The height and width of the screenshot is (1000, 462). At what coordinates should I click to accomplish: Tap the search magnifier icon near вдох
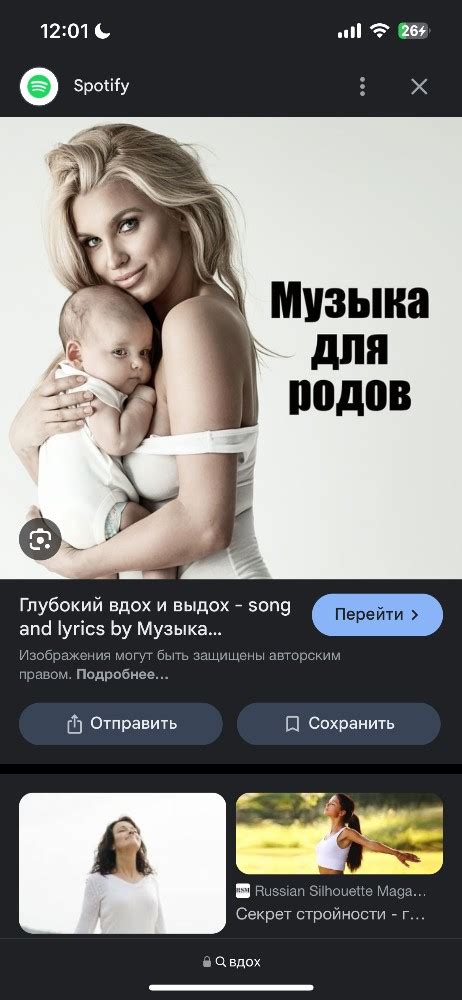221,962
